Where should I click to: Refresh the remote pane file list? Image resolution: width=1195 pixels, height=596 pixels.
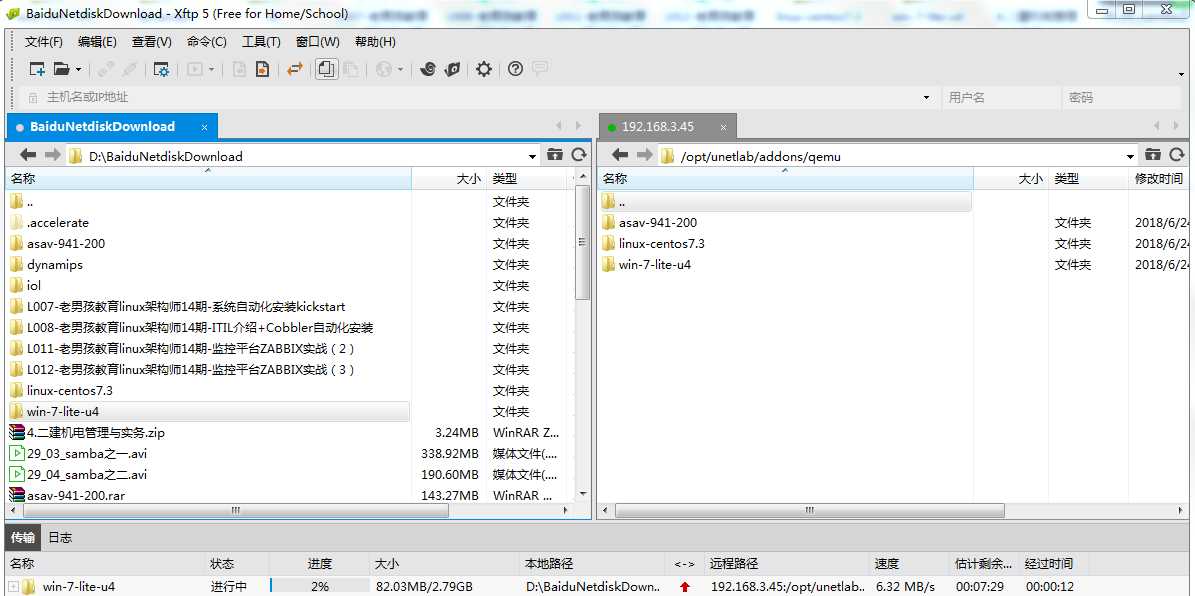click(x=1177, y=155)
